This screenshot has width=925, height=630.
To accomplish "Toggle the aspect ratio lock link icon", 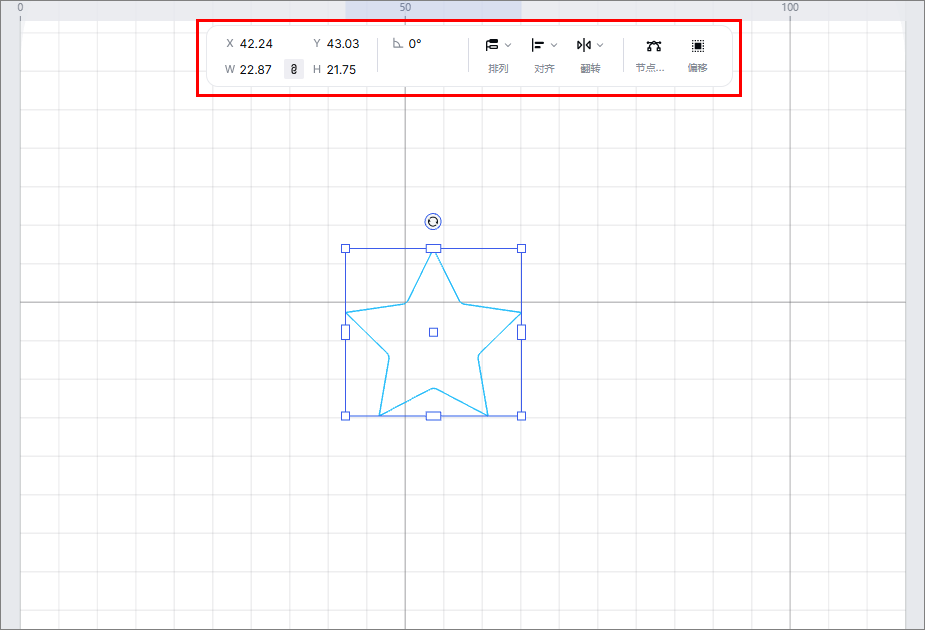I will [x=294, y=69].
